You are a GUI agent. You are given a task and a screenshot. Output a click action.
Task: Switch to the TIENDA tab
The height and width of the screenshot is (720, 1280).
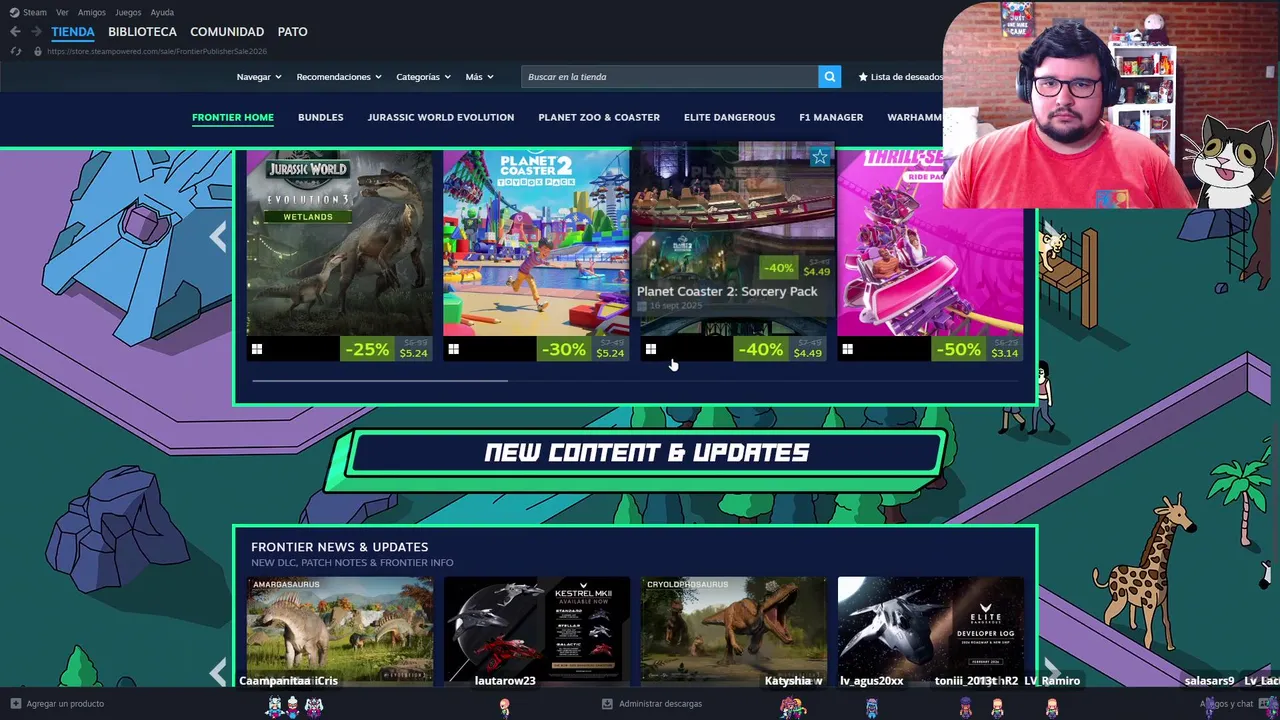point(73,32)
